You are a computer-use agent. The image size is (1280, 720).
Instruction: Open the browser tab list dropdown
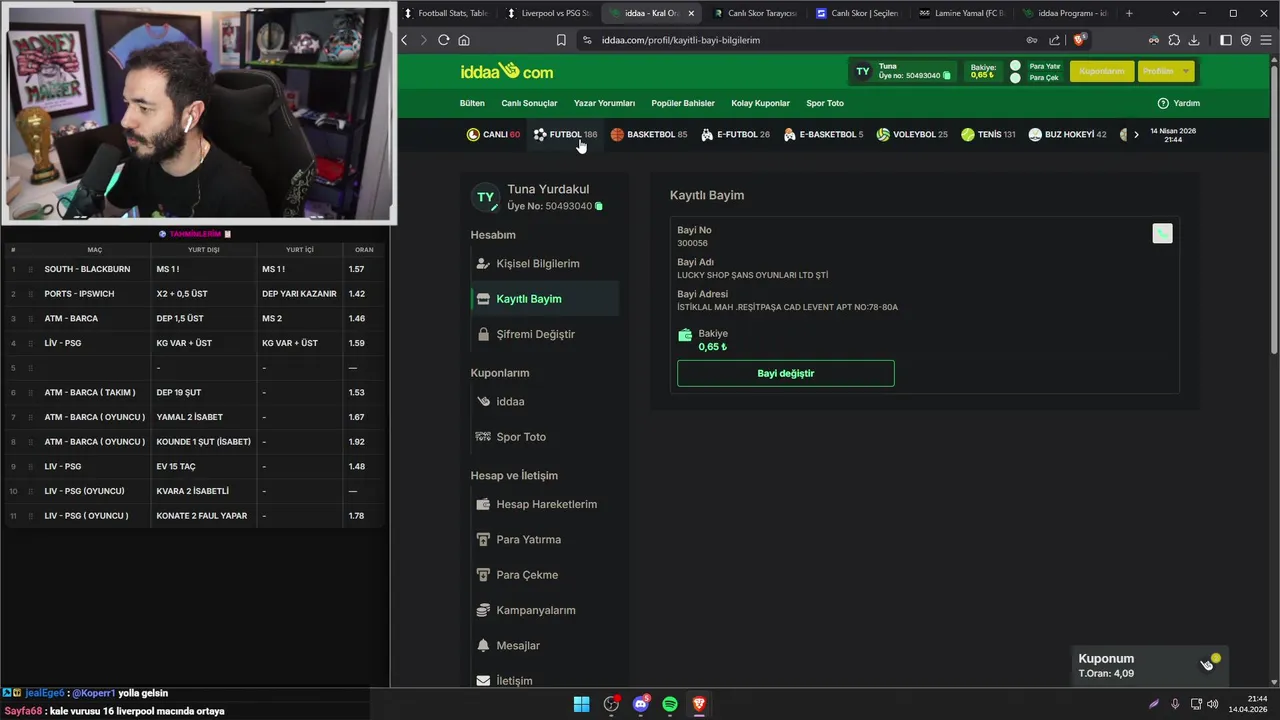click(x=1175, y=13)
